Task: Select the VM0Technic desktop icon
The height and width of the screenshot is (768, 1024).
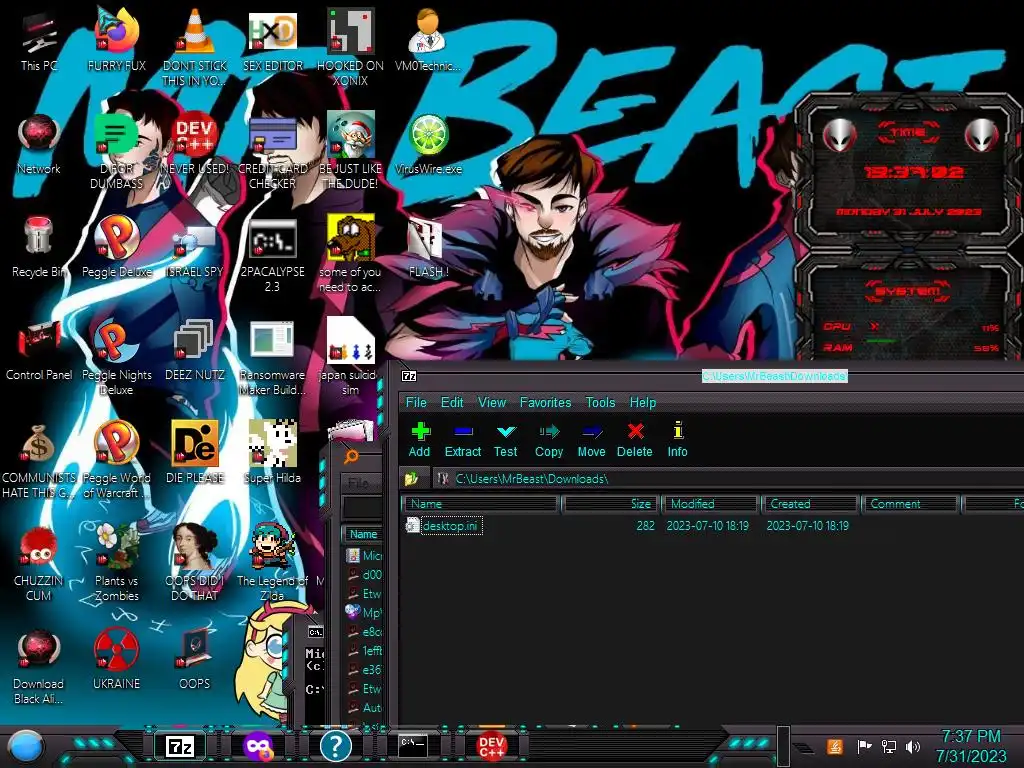Action: (x=428, y=40)
